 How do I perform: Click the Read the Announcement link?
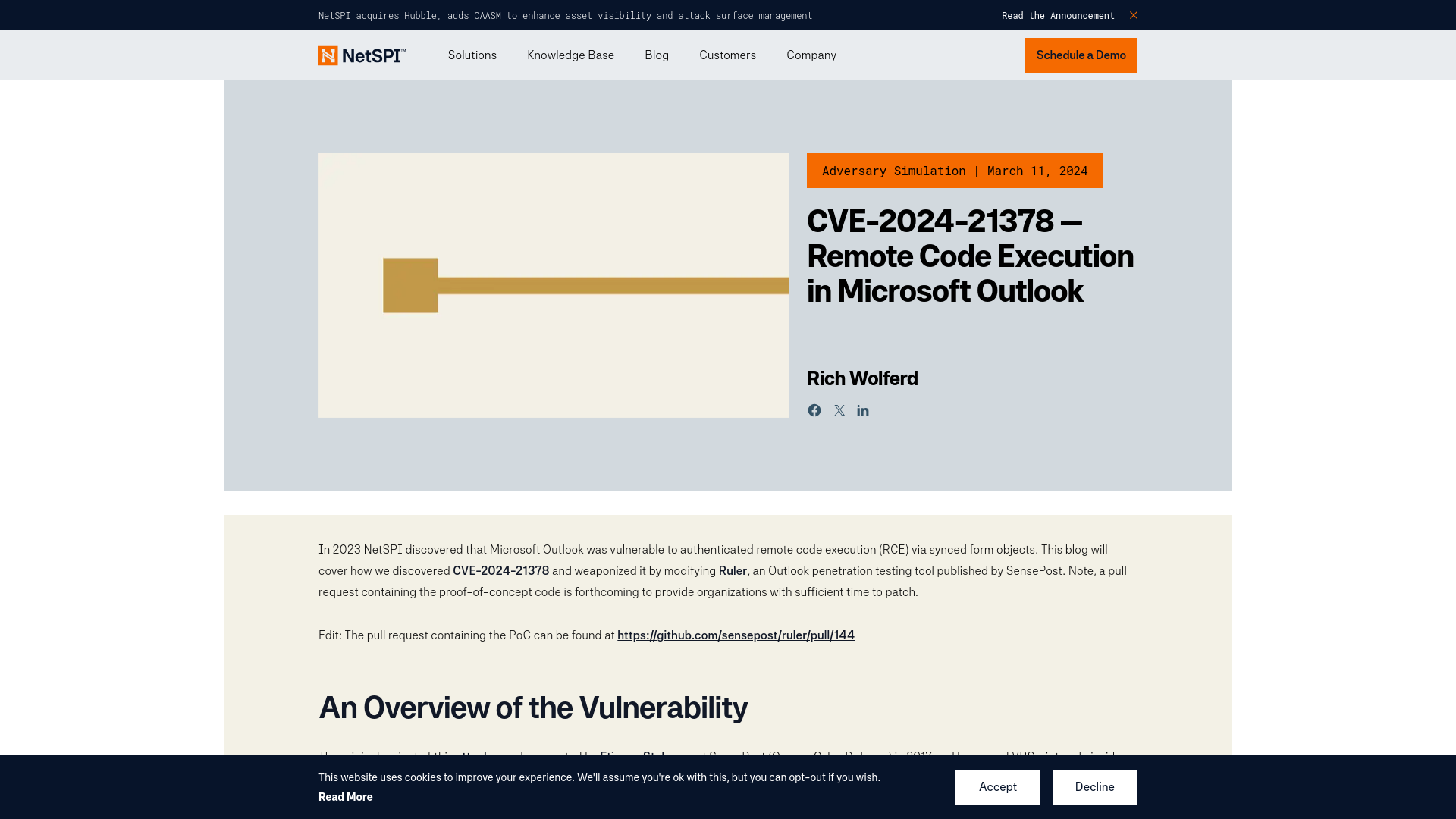[x=1058, y=15]
